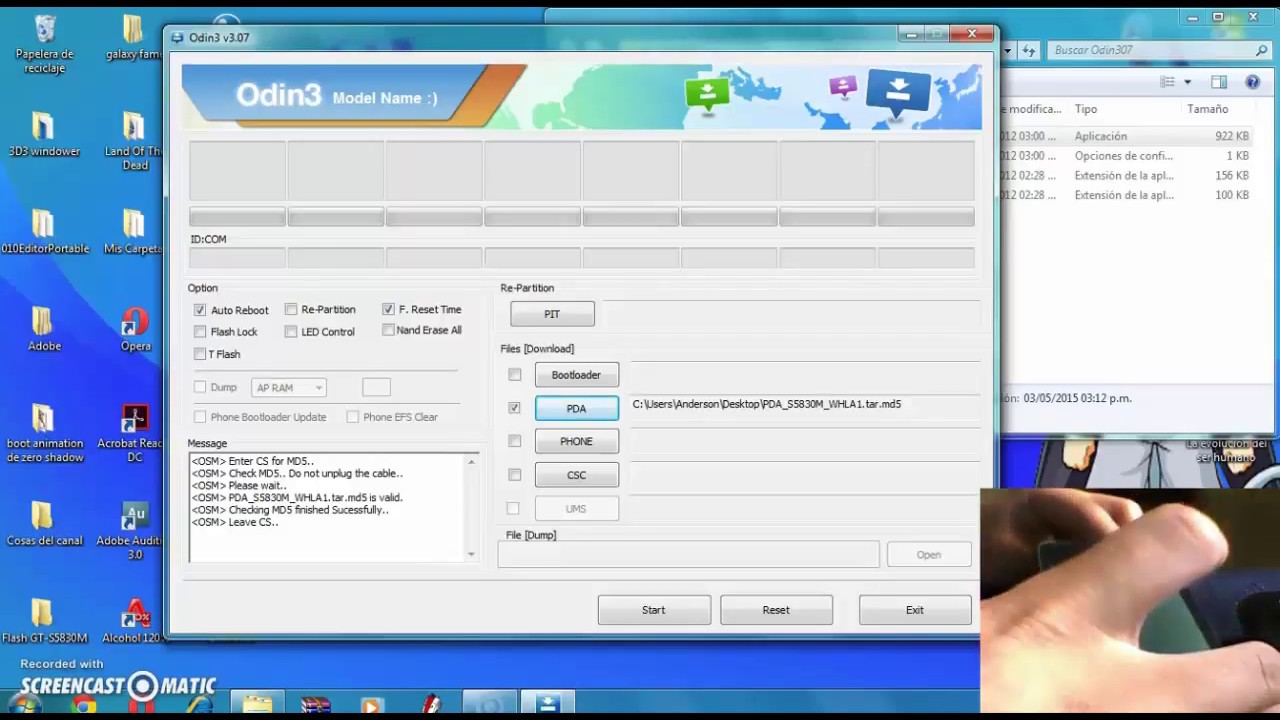Enable the Re-Partition checkbox
The image size is (1280, 720).
click(x=291, y=310)
